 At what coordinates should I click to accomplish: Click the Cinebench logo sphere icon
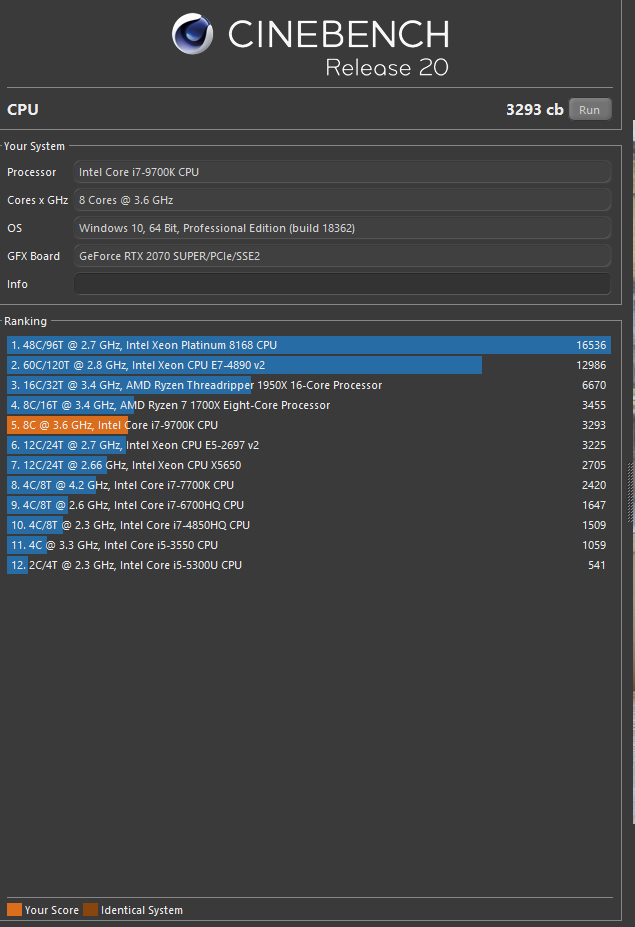pyautogui.click(x=193, y=34)
